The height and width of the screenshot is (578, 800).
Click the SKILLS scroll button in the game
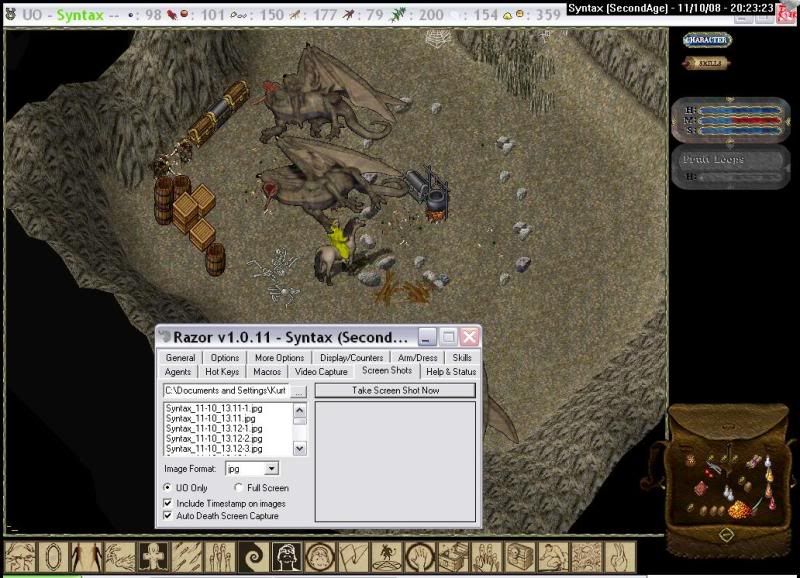coord(708,63)
